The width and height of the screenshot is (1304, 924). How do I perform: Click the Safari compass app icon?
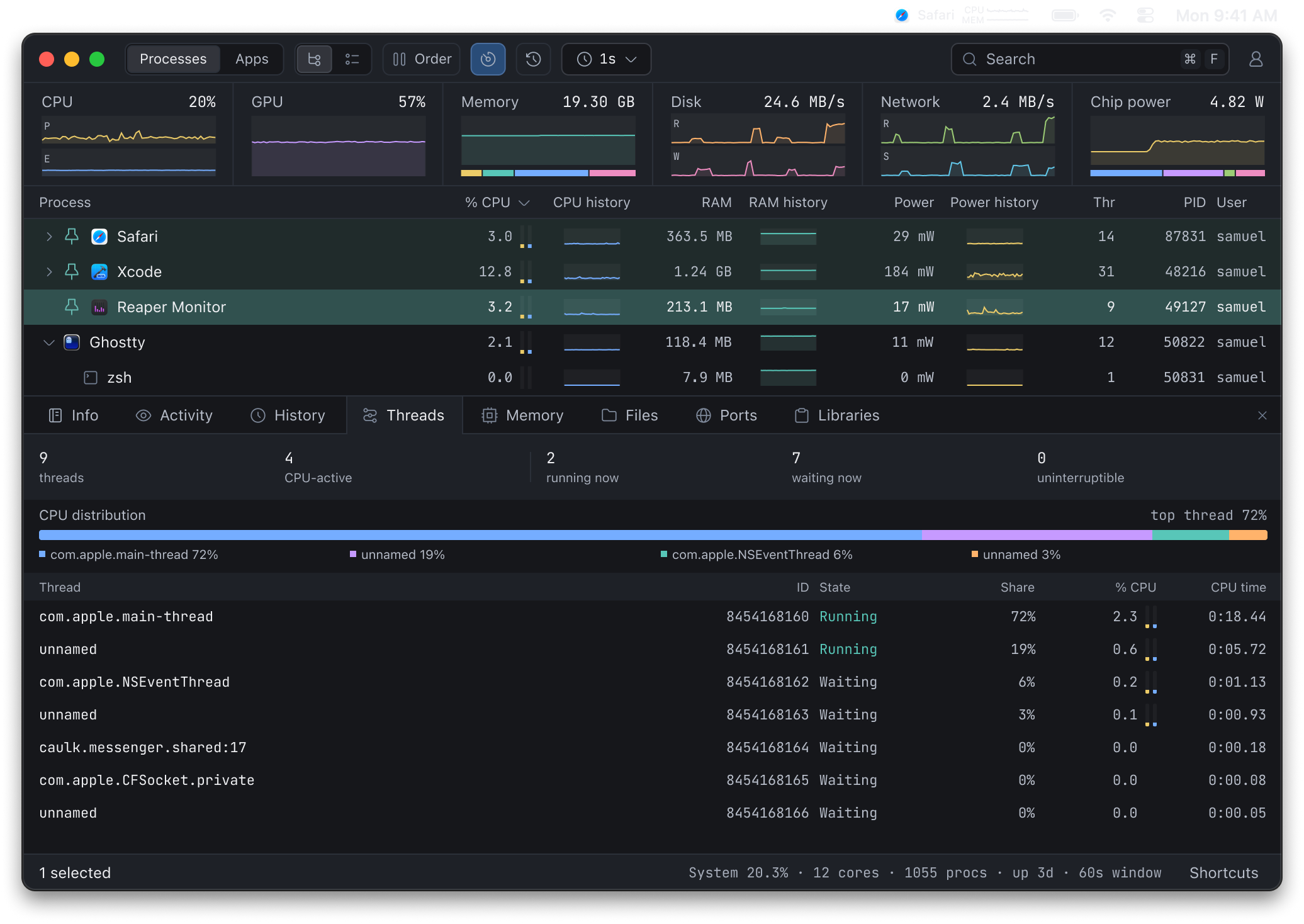tap(99, 237)
